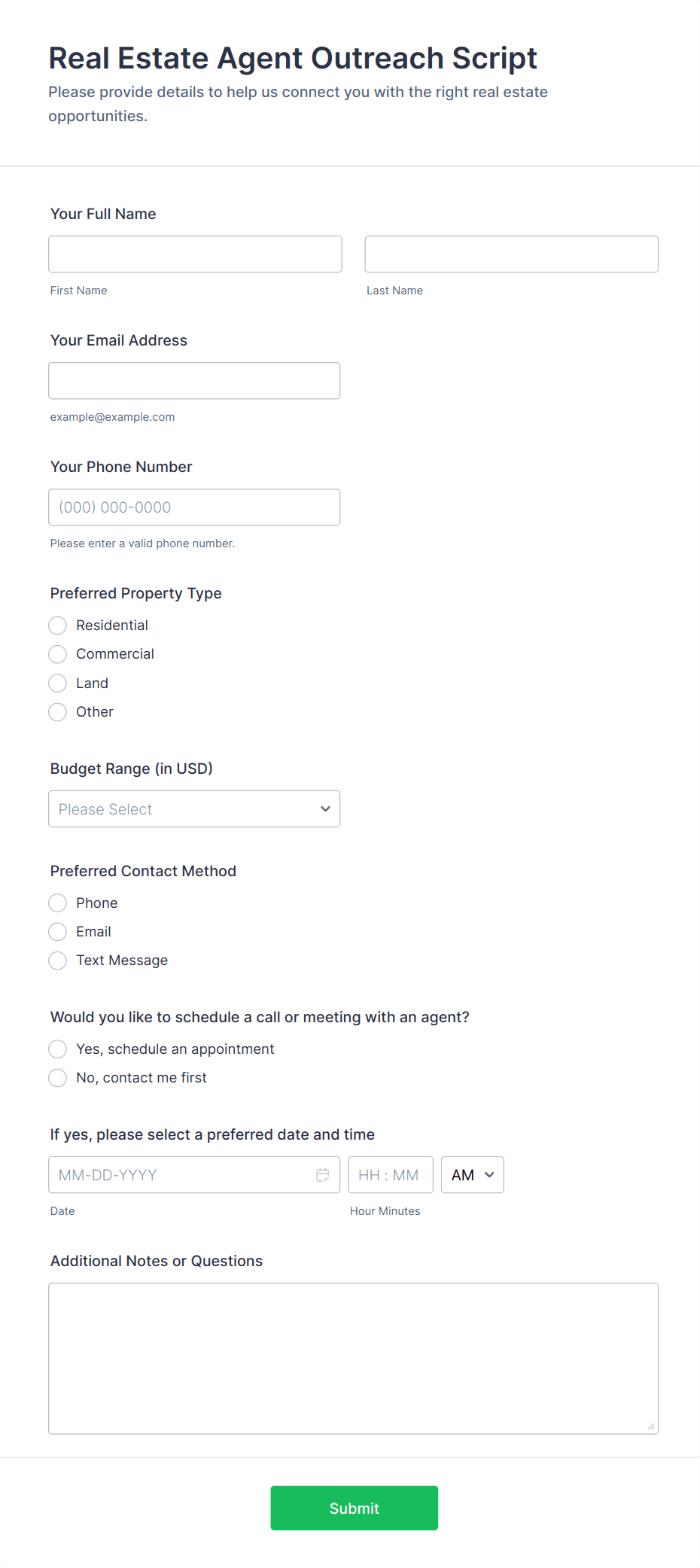Select No, contact me first

point(57,1077)
